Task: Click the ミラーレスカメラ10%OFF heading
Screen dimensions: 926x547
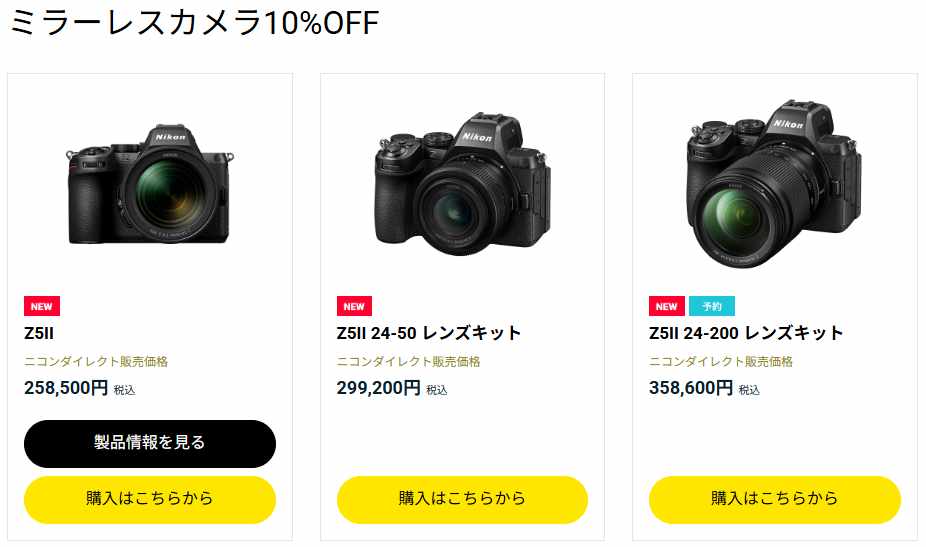Action: click(x=194, y=22)
